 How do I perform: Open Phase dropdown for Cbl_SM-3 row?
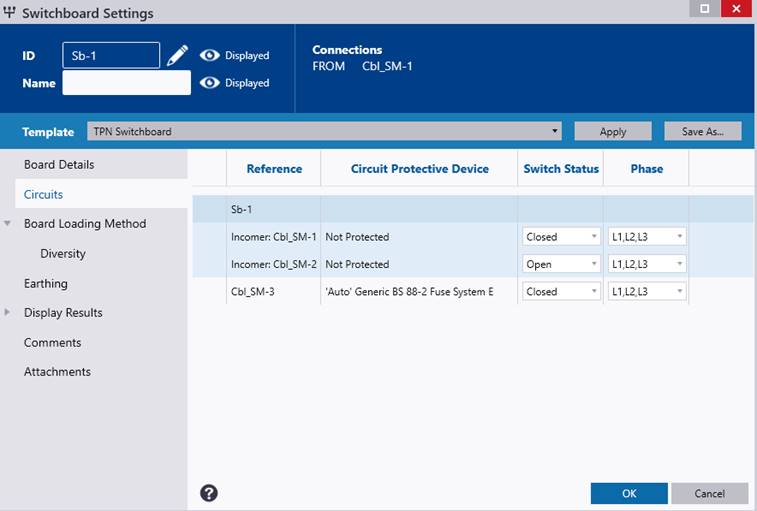(x=646, y=291)
